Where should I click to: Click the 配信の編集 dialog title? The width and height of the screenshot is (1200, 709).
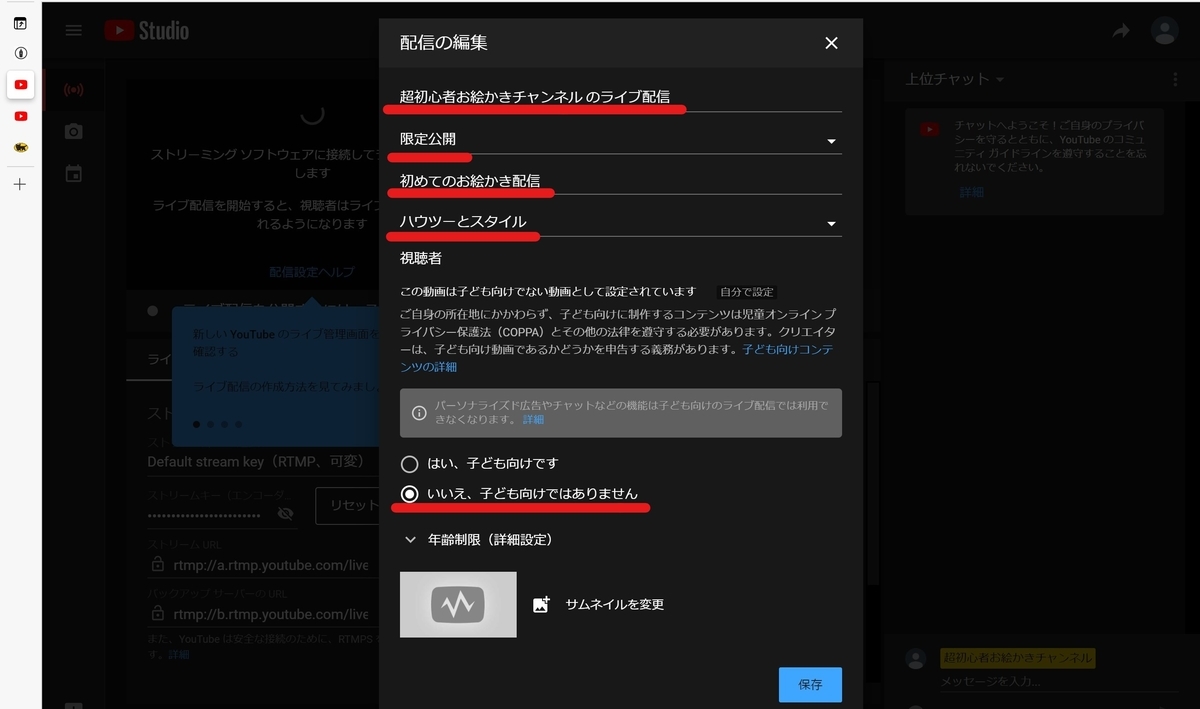(x=444, y=43)
